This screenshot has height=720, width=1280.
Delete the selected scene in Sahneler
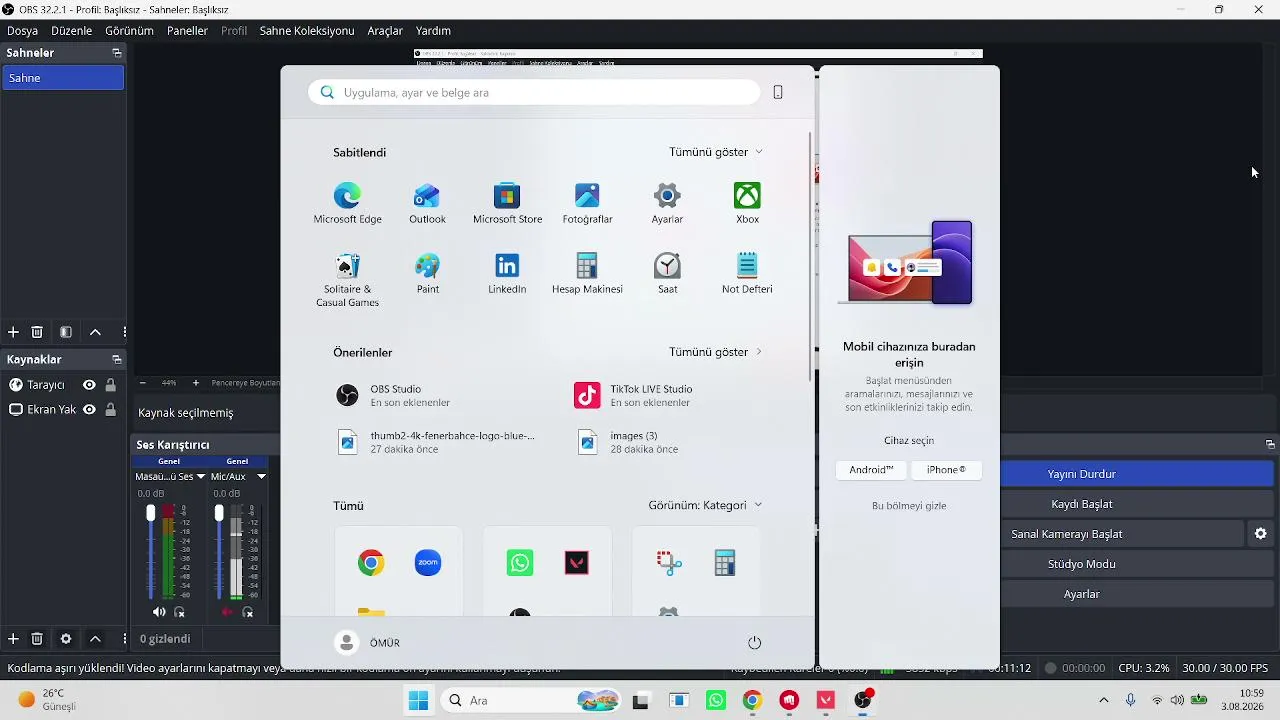[37, 332]
